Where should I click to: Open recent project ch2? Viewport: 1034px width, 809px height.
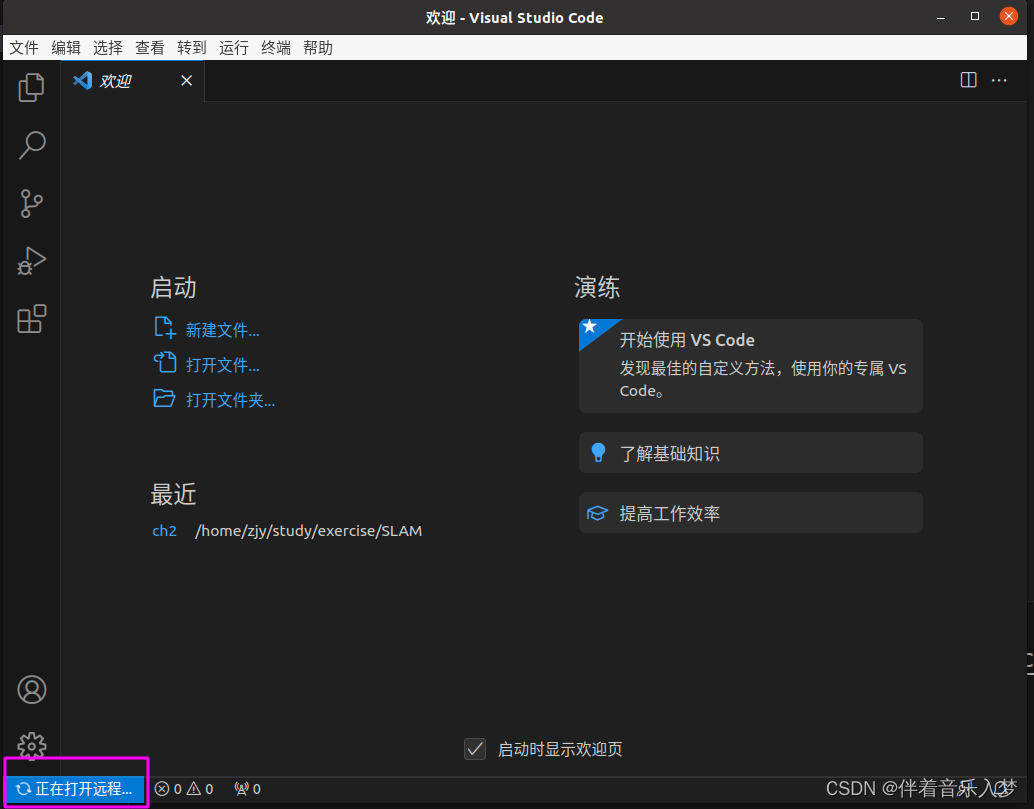pyautogui.click(x=164, y=530)
